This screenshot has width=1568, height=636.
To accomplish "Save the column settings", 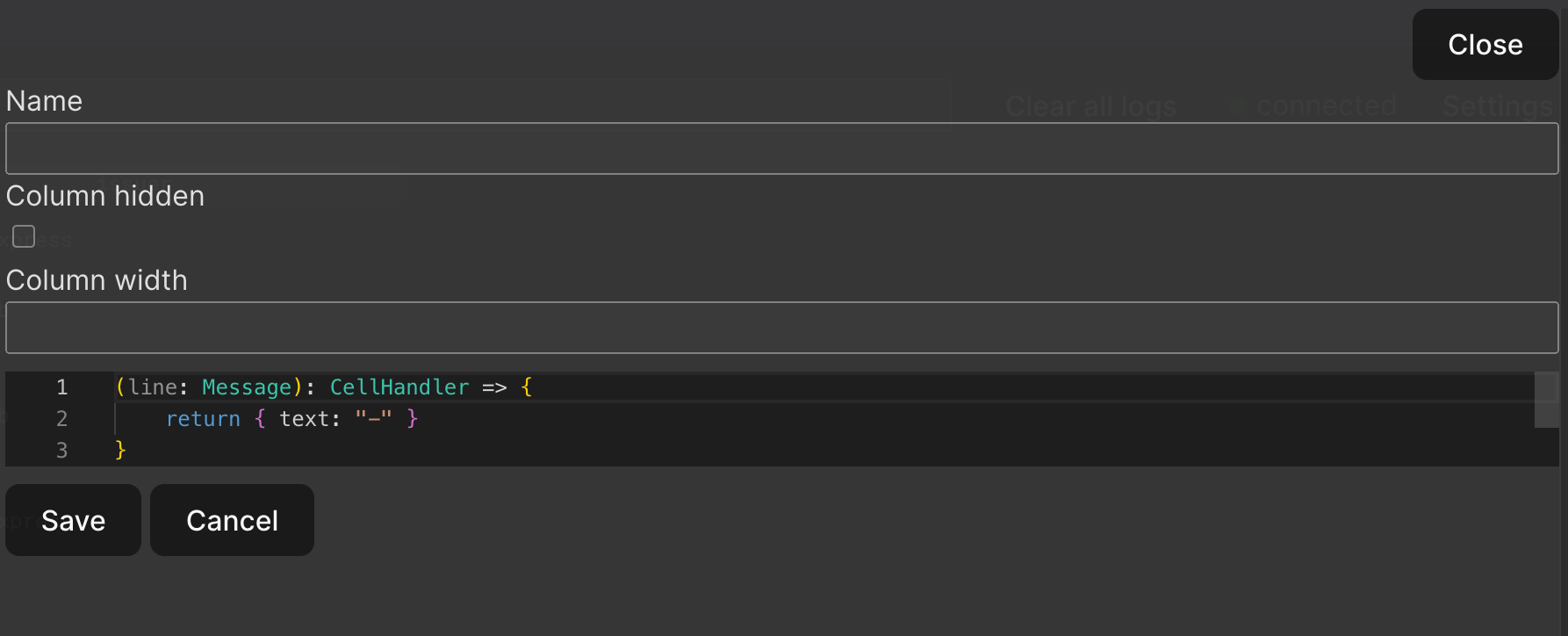I will click(x=73, y=520).
